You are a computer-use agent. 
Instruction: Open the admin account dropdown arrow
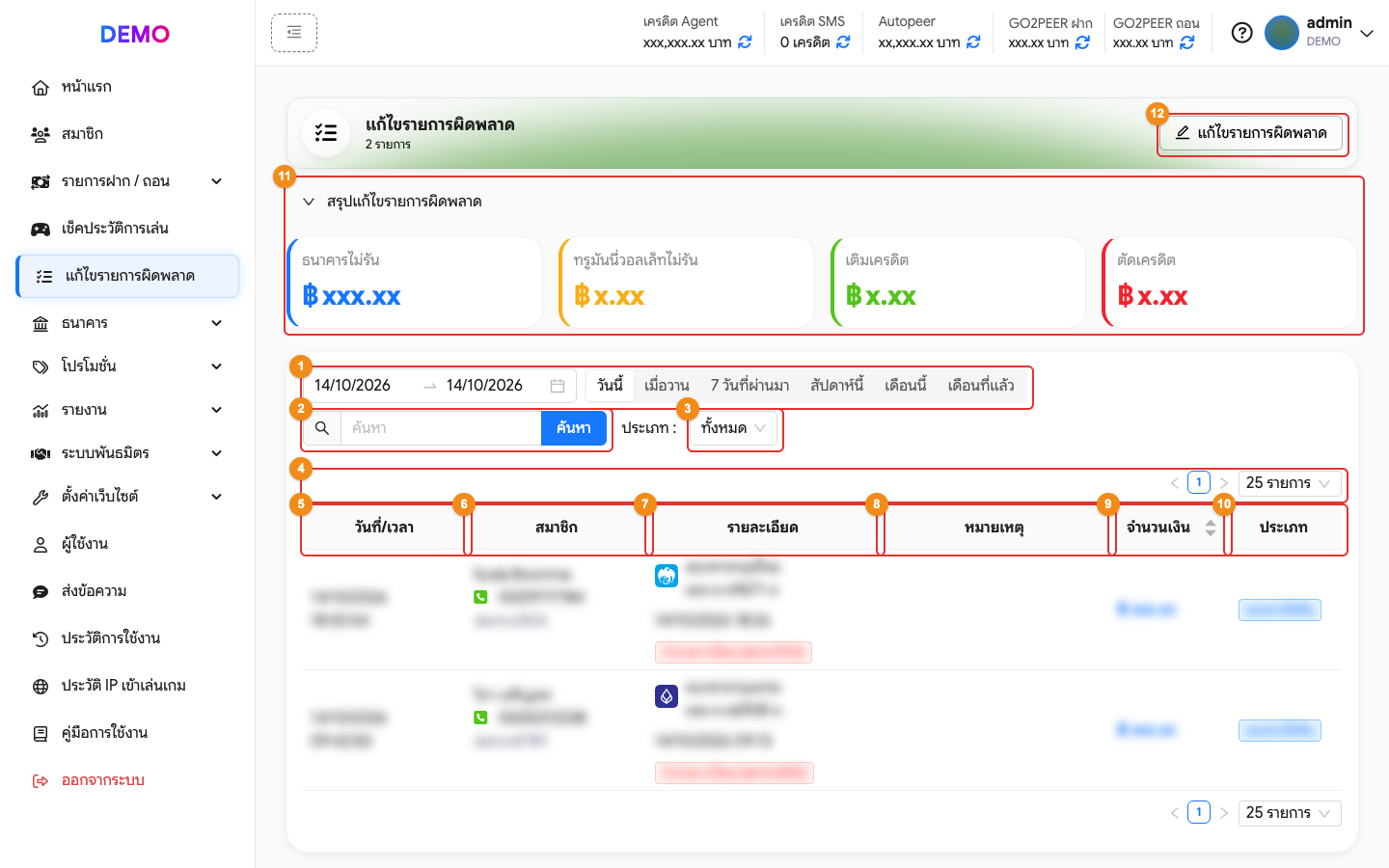pos(1367,33)
